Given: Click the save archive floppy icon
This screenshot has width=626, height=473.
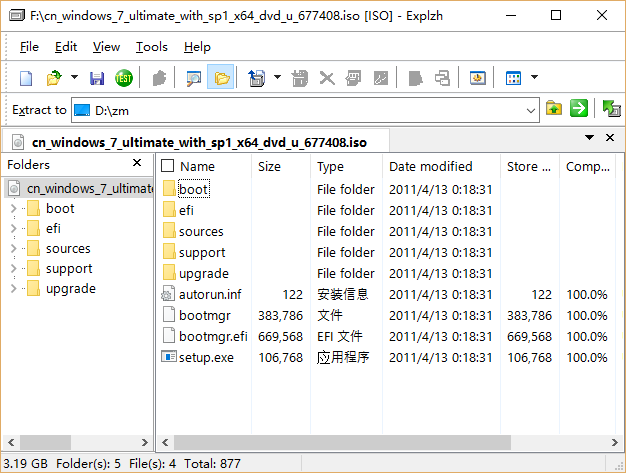Looking at the screenshot, I should click(x=97, y=78).
